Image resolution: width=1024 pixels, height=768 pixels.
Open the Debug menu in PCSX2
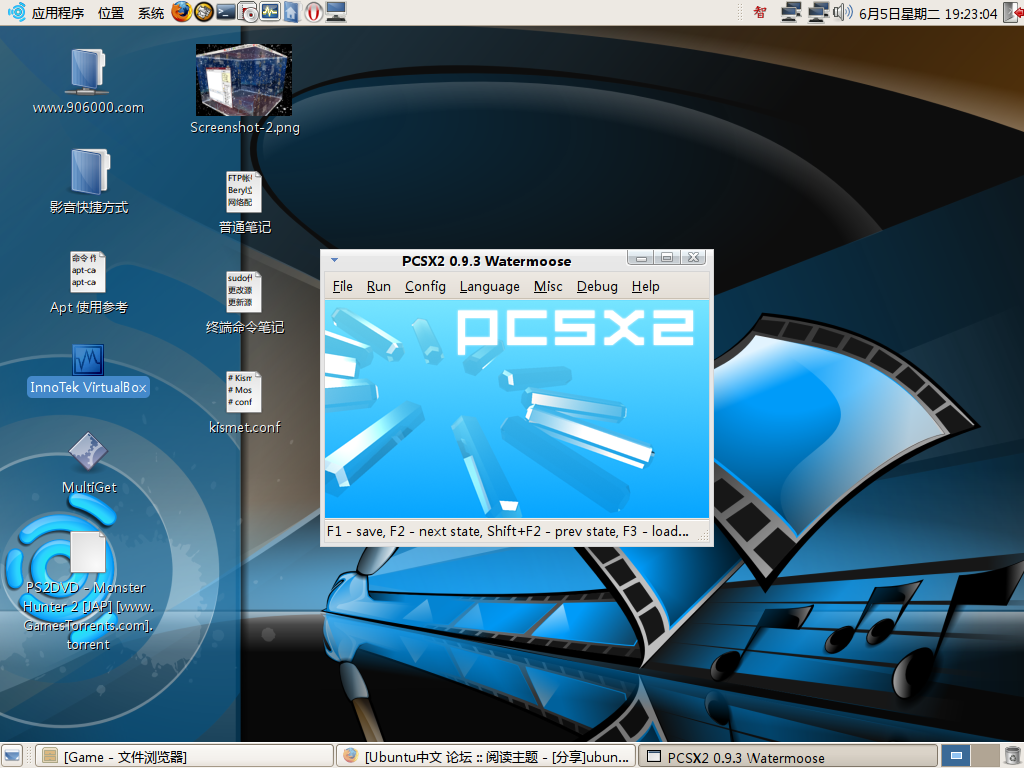(597, 287)
